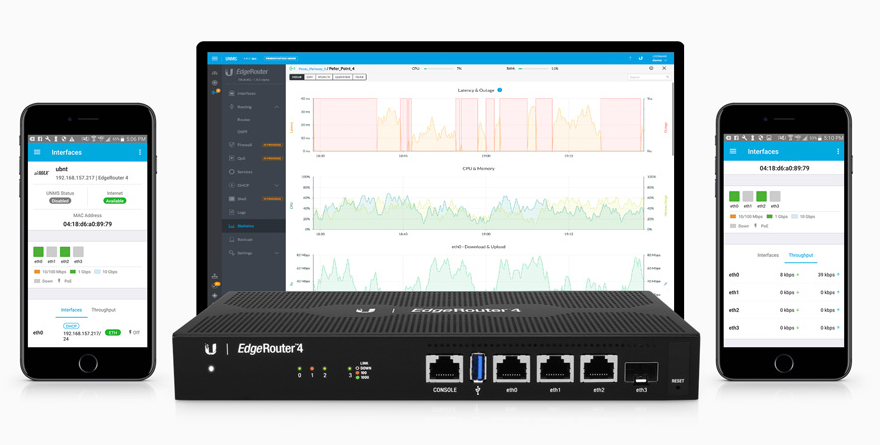880x445 pixels.
Task: Click the Statistics chart icon in the sidebar
Action: [x=232, y=226]
